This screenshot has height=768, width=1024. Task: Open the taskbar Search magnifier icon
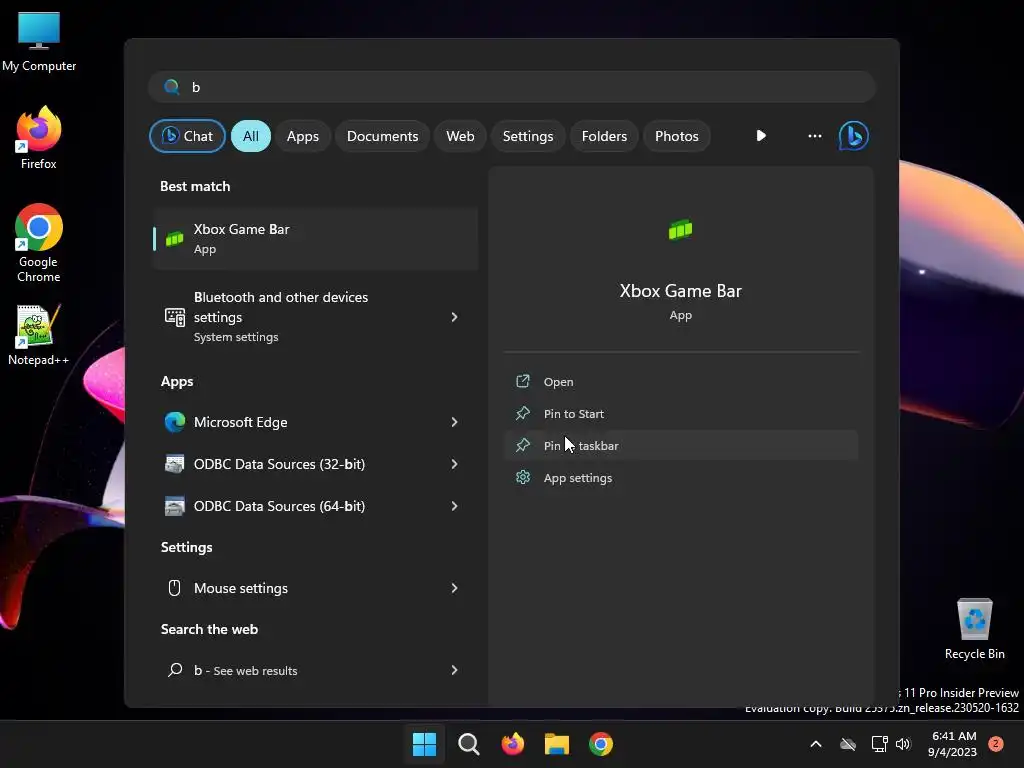[468, 744]
